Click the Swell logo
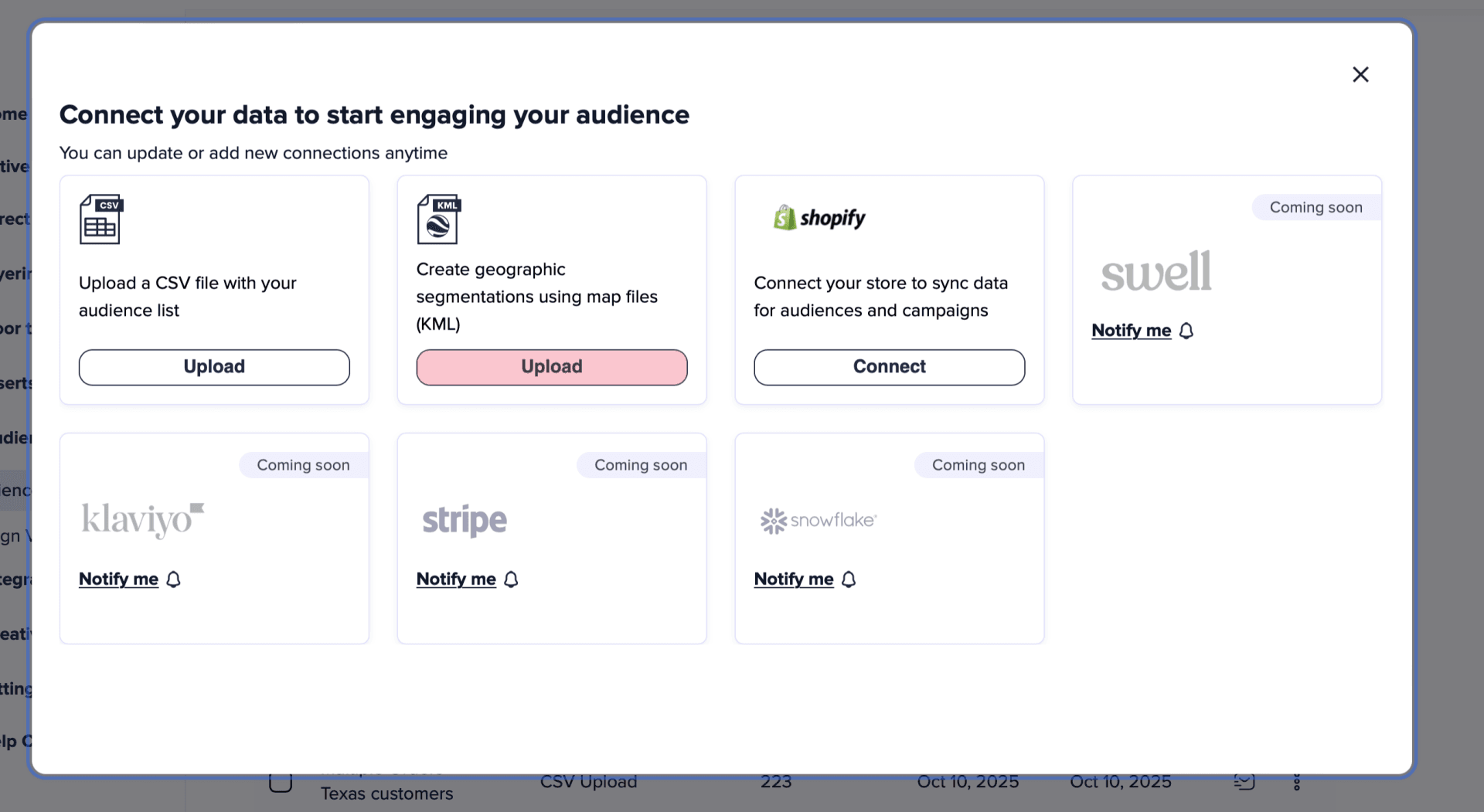 coord(1156,271)
